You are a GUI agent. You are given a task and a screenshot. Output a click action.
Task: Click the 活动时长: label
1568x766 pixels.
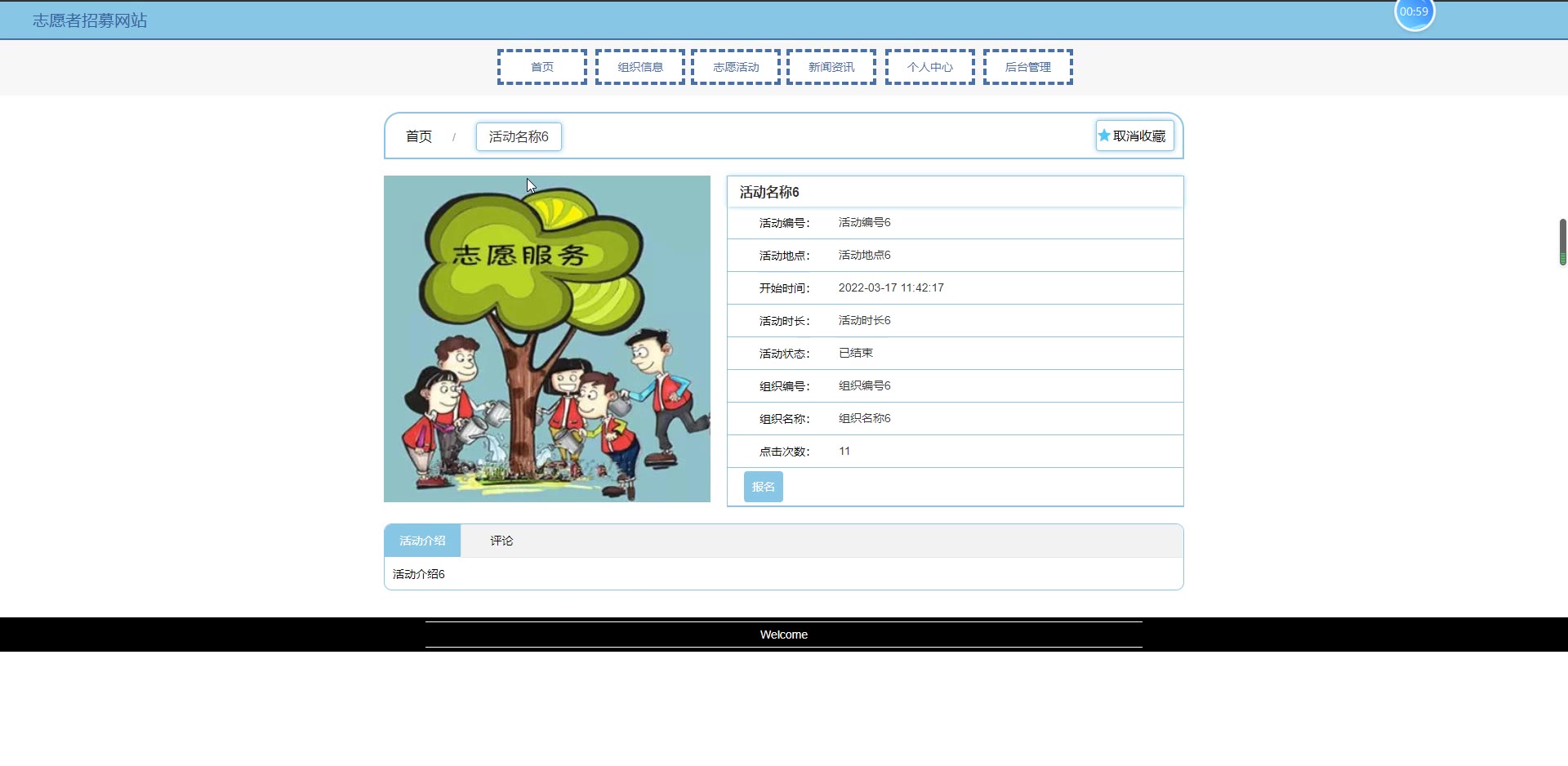784,321
